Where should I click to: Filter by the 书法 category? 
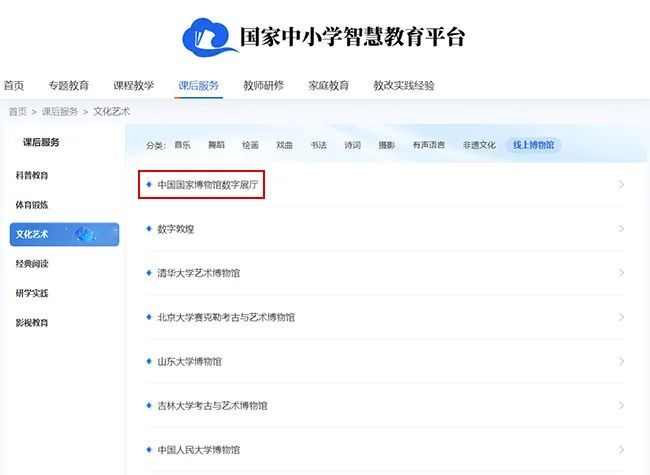(319, 145)
